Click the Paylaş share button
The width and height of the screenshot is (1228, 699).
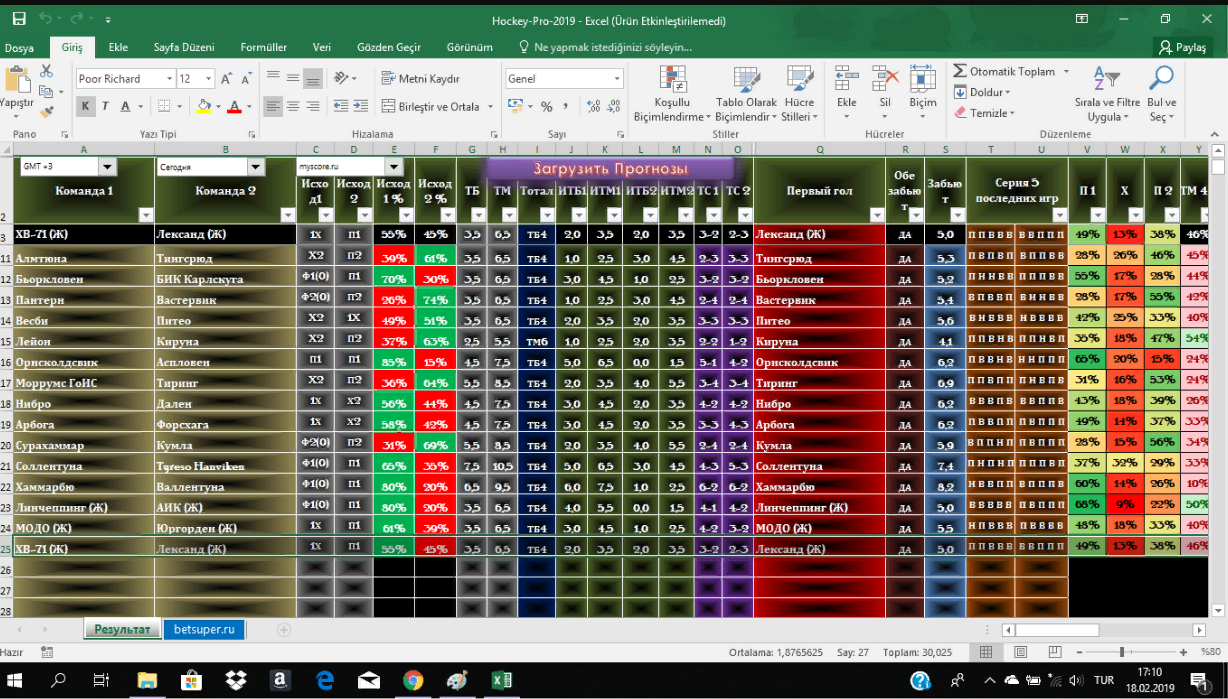coord(1181,47)
